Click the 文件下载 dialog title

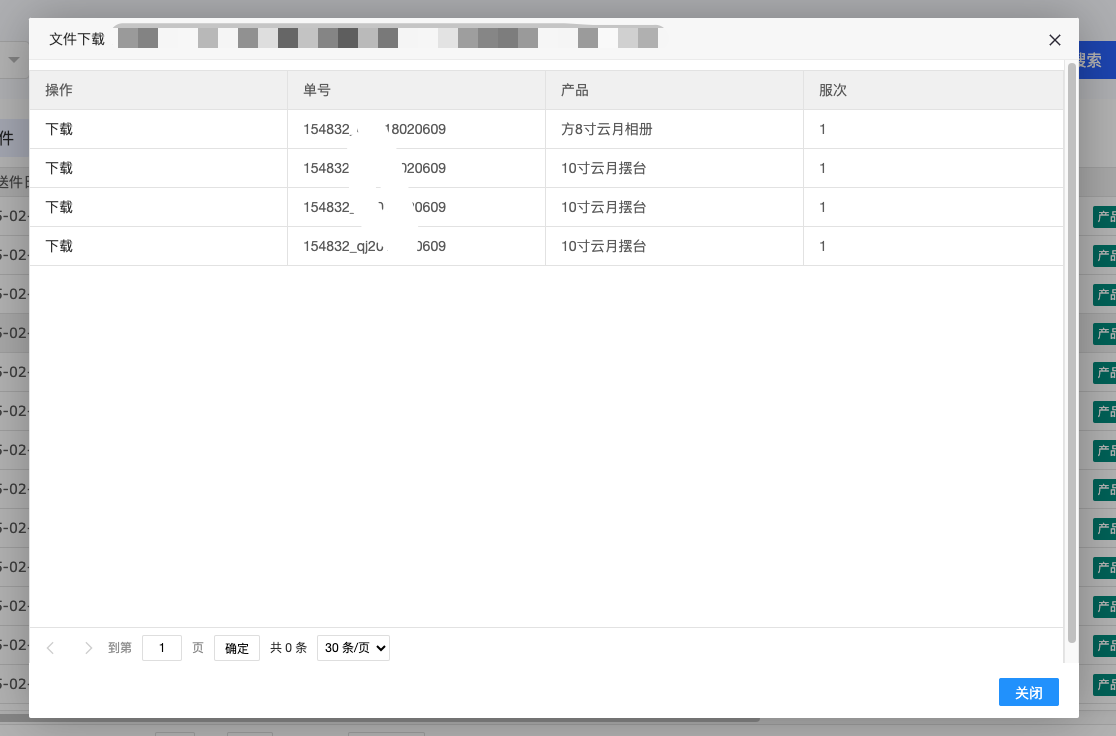click(77, 39)
